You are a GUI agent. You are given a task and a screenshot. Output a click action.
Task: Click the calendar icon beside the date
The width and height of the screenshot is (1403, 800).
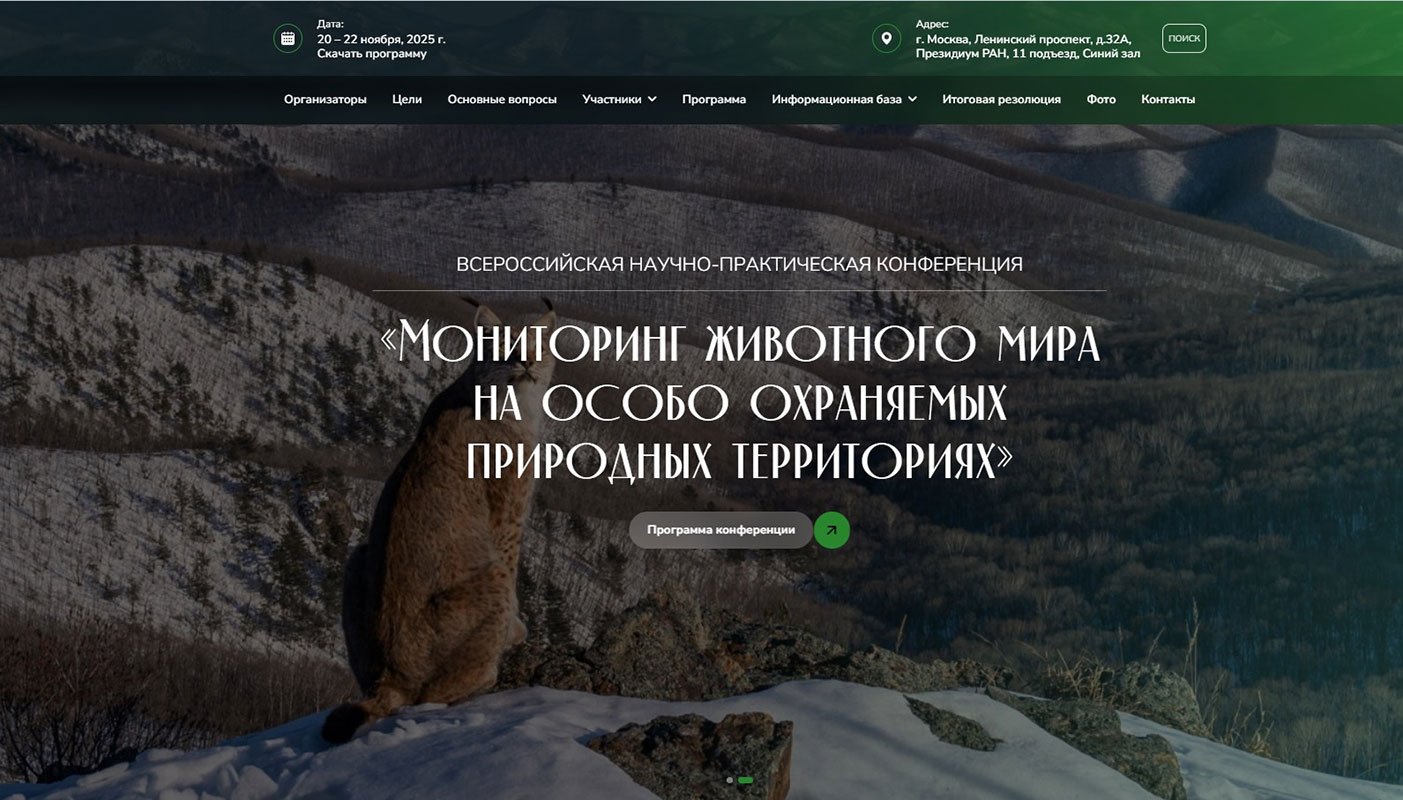point(288,39)
